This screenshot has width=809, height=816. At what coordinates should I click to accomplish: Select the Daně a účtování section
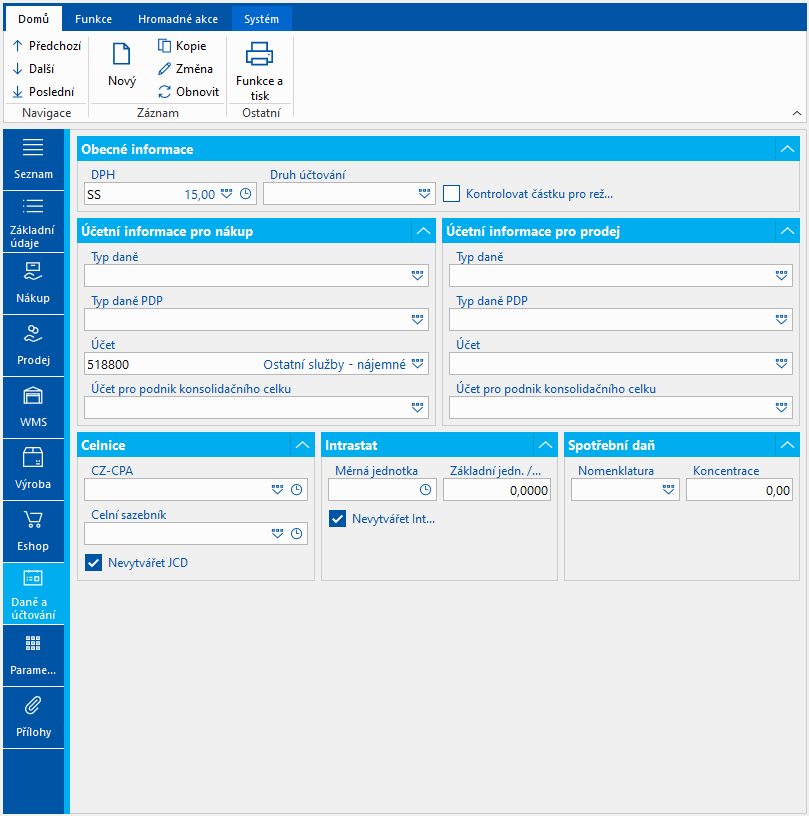pyautogui.click(x=33, y=594)
